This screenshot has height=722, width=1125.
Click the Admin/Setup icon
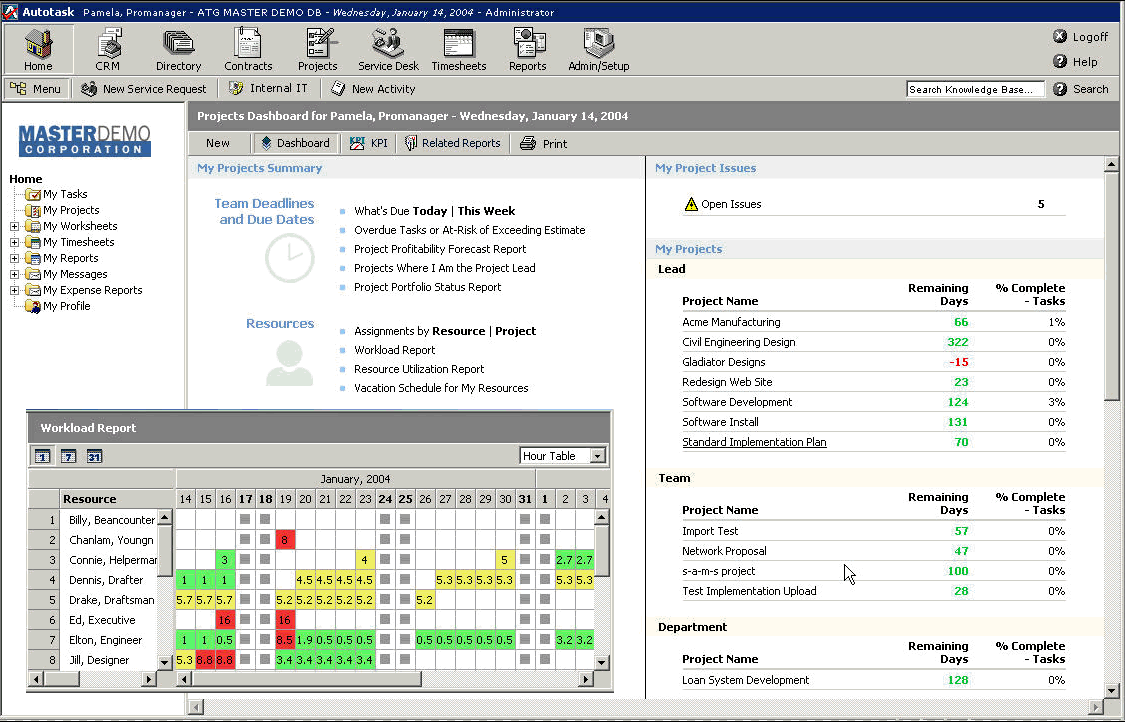tap(598, 48)
